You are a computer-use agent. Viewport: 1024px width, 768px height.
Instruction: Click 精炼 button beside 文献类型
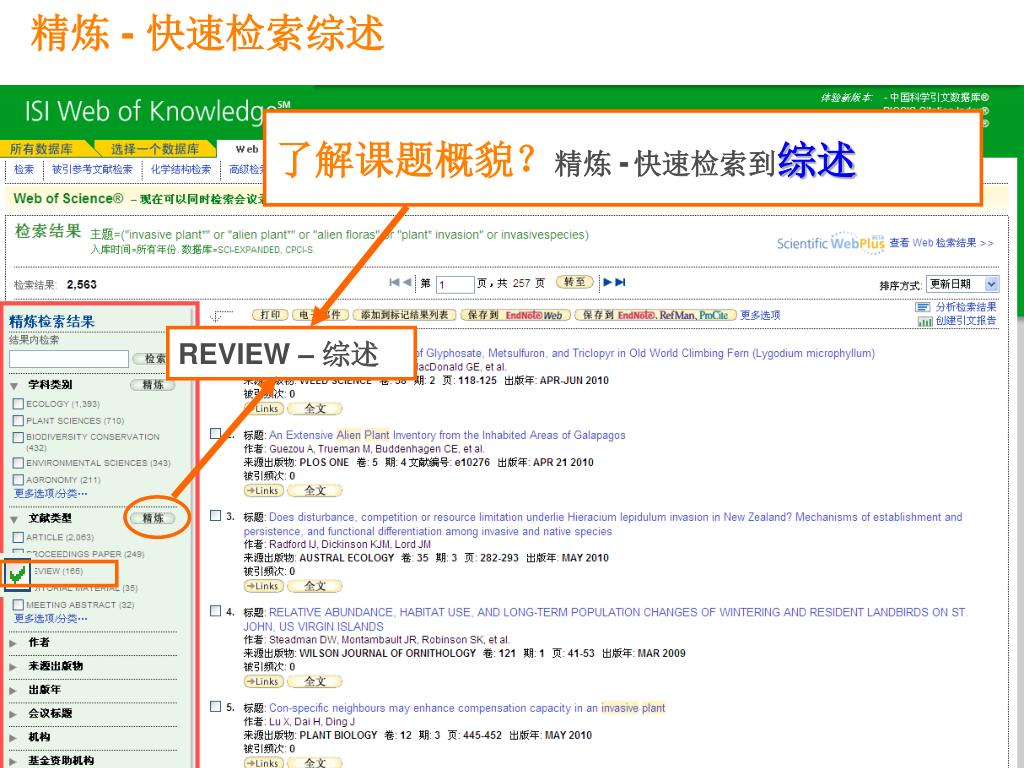pos(153,518)
